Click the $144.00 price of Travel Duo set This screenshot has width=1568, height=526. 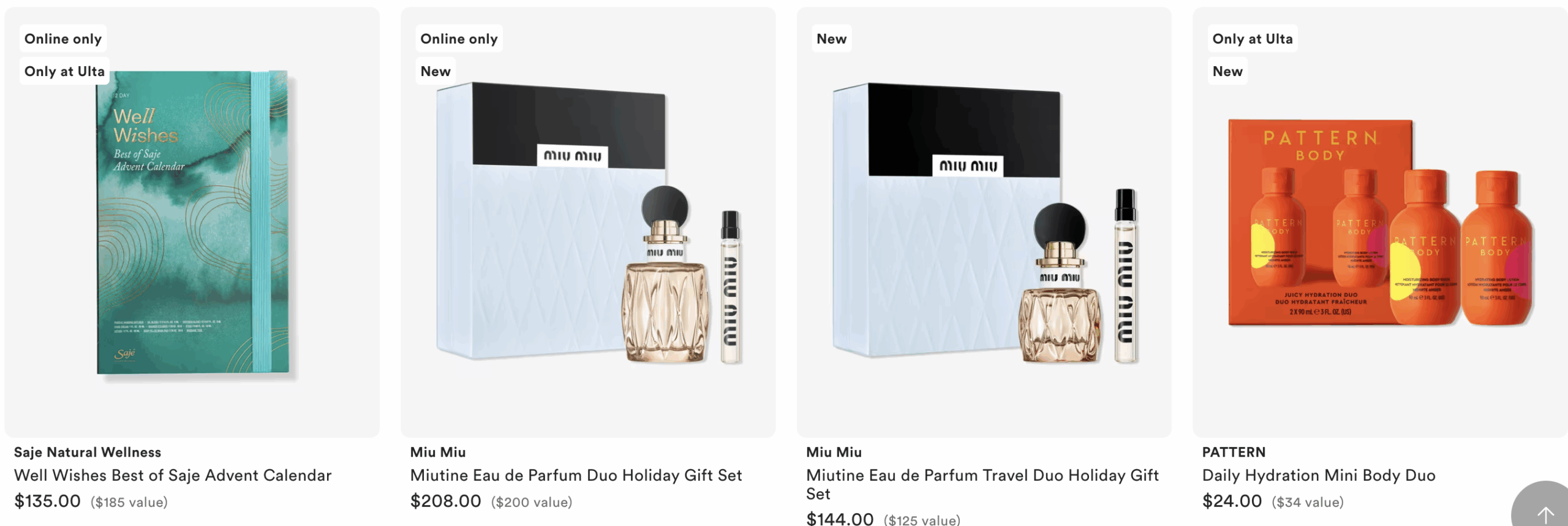[x=840, y=519]
